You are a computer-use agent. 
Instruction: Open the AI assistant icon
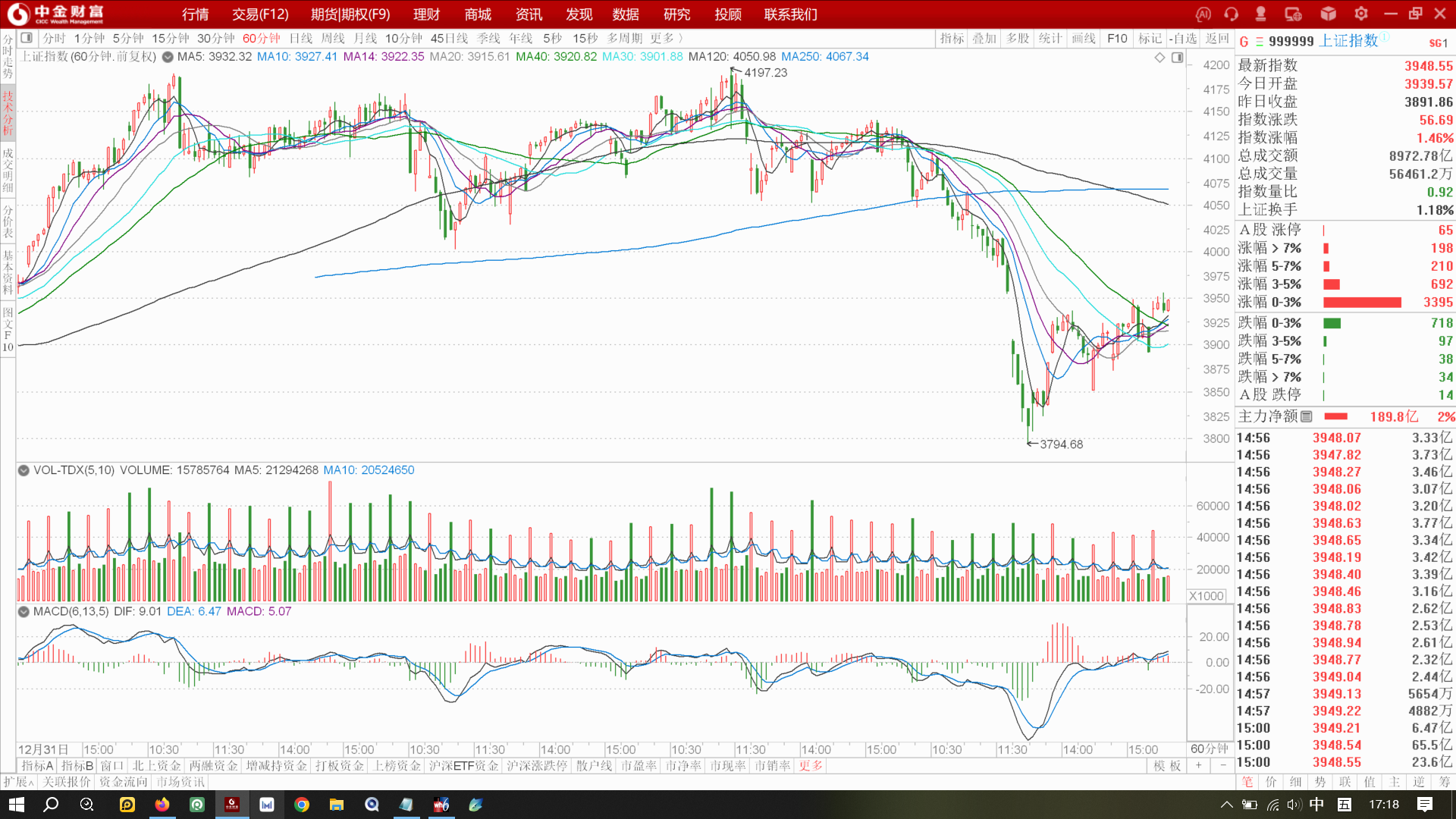point(1203,14)
